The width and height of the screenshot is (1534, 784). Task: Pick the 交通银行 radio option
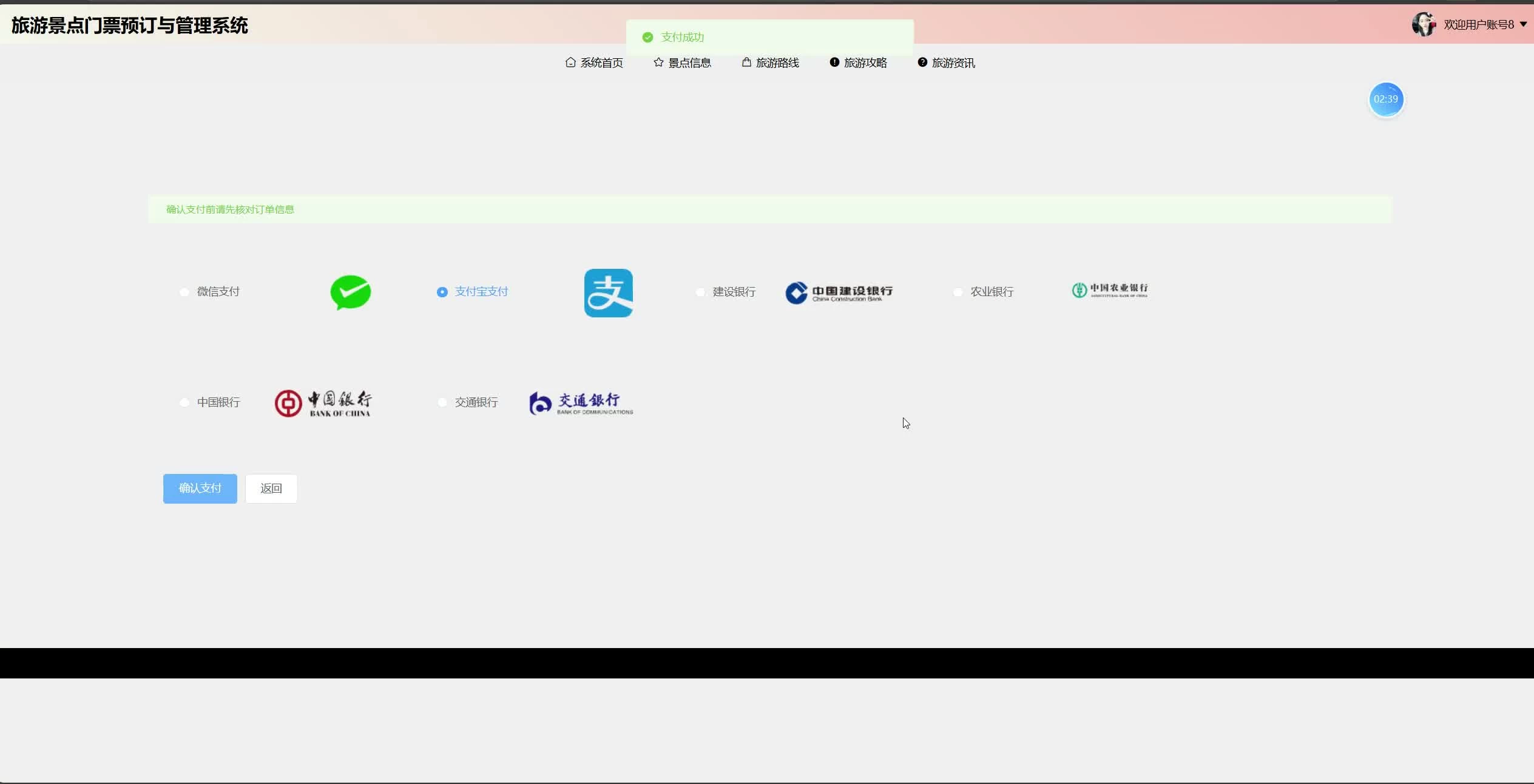442,403
